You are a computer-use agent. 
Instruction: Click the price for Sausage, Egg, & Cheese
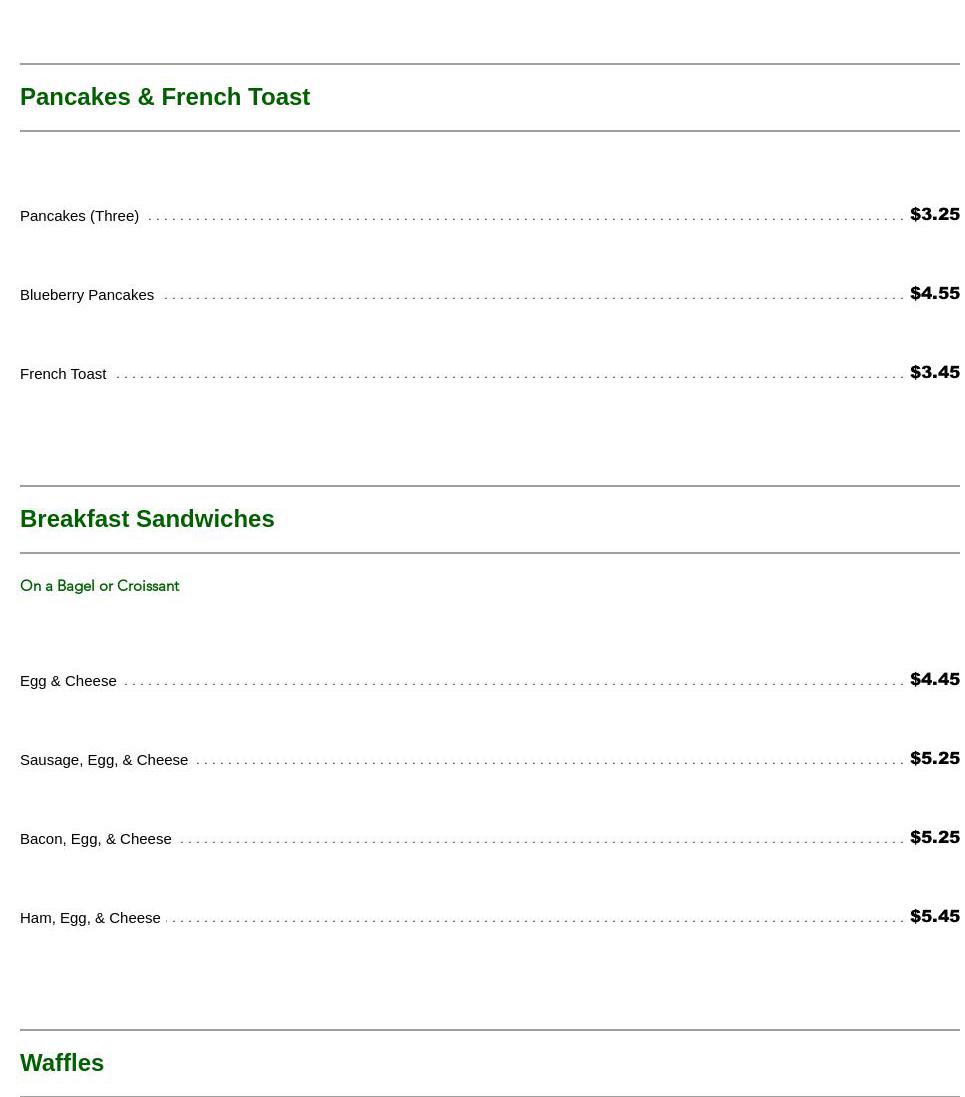pos(934,759)
